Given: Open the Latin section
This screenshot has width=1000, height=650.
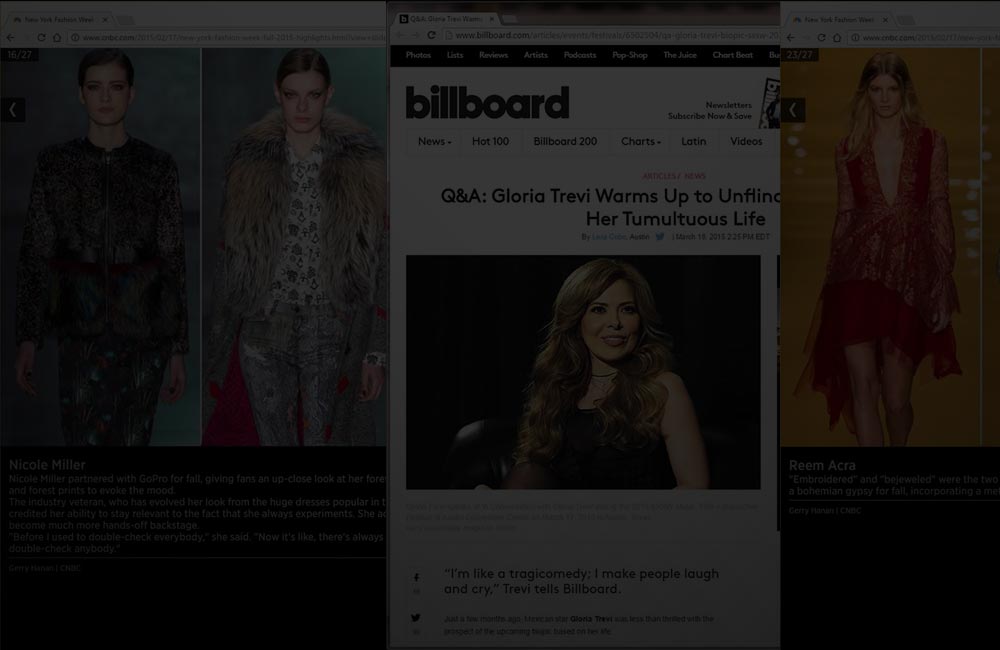Looking at the screenshot, I should click(x=693, y=142).
